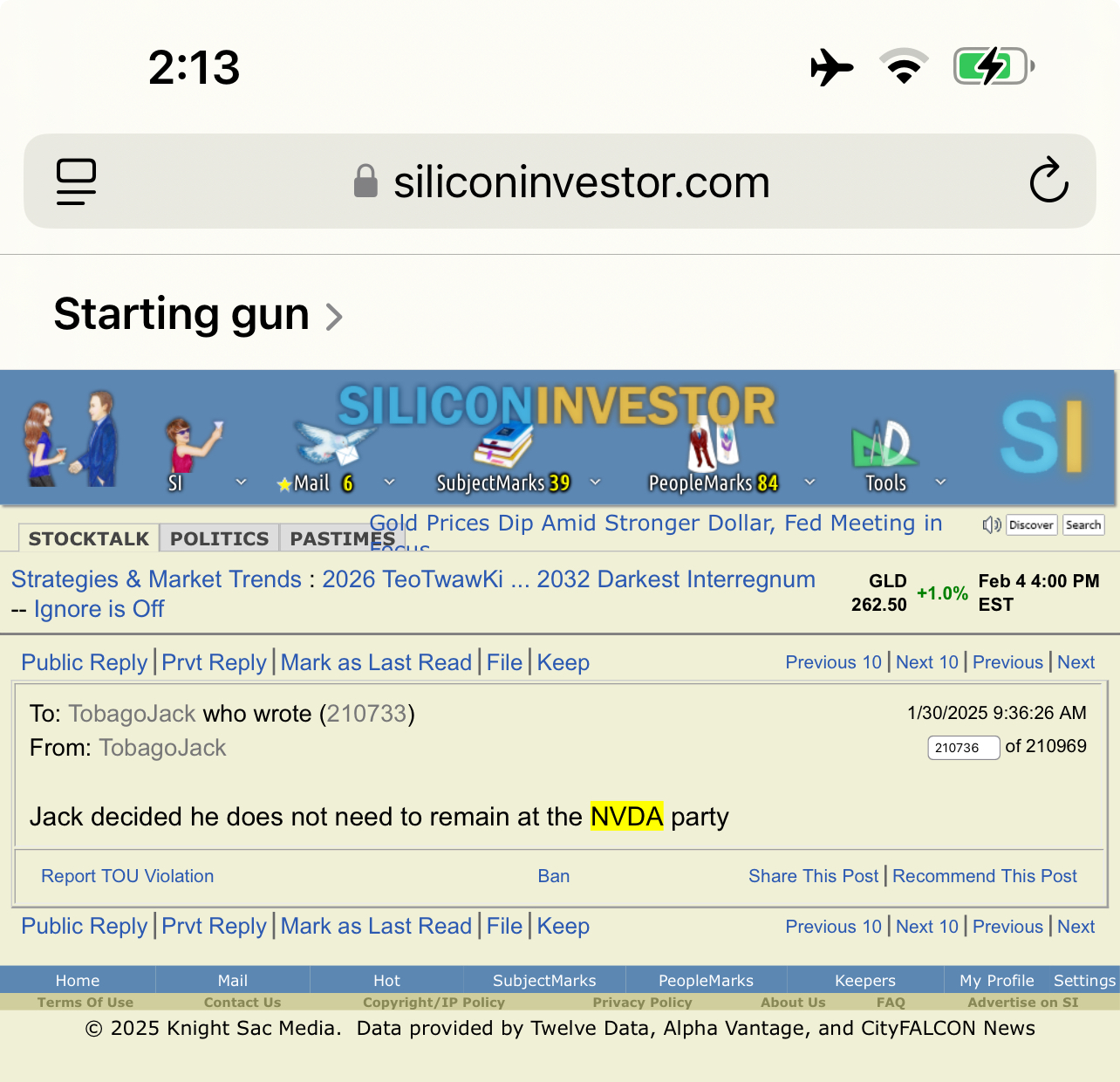Screen dimensions: 1120x1082
Task: Click Recommend This Post
Action: click(985, 876)
